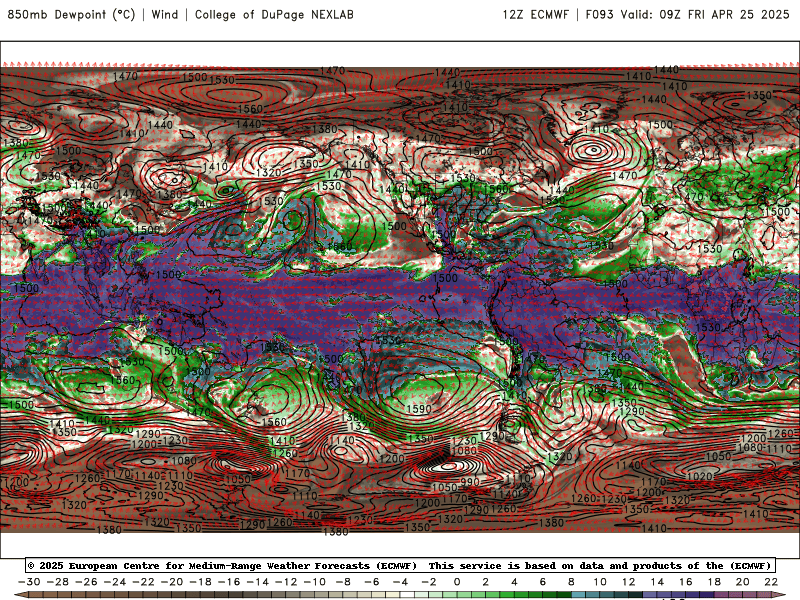Click the '-28' legend value
Image resolution: width=800 pixels, height=600 pixels.
coord(58,582)
